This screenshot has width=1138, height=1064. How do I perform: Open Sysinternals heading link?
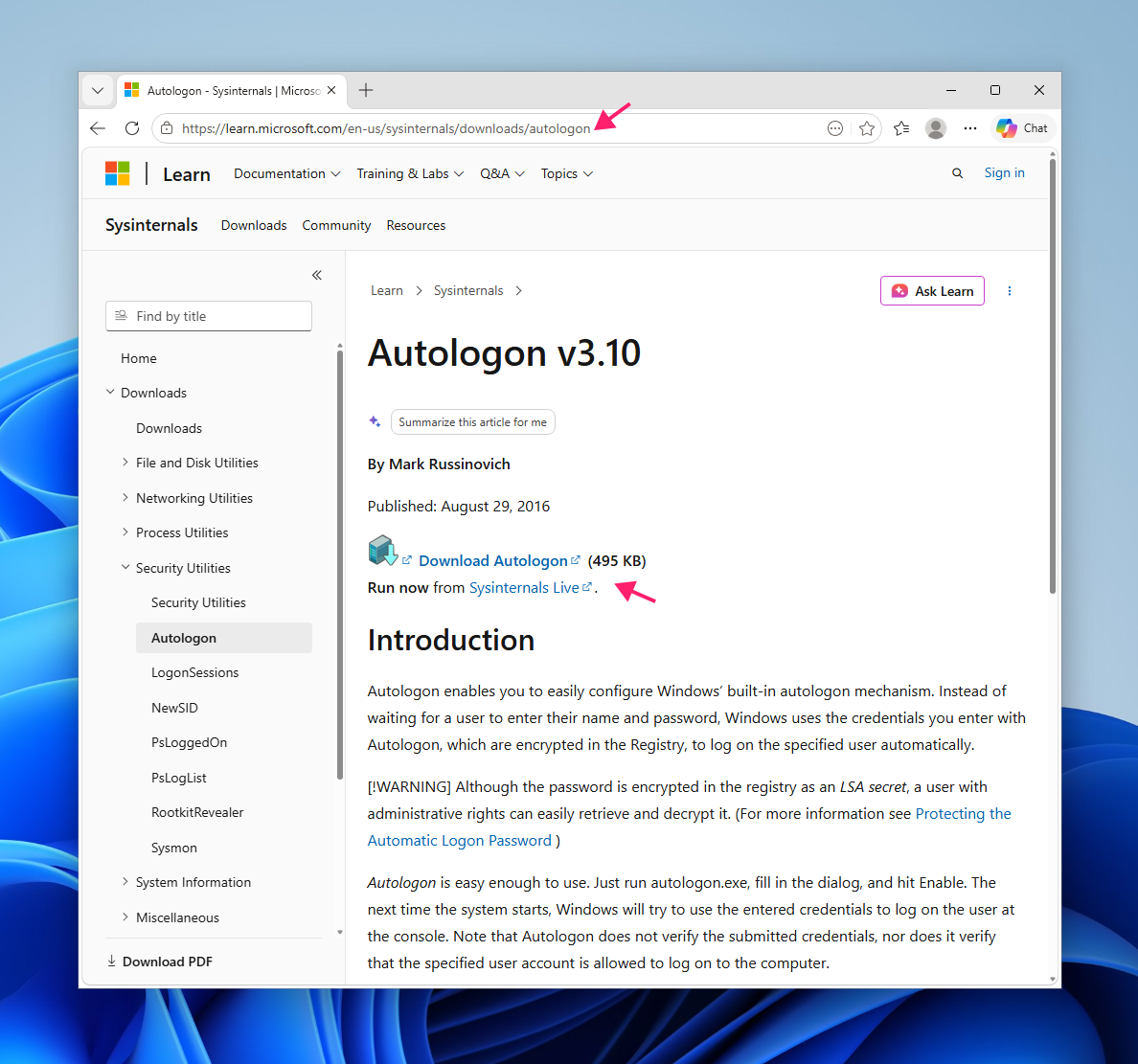coord(151,225)
